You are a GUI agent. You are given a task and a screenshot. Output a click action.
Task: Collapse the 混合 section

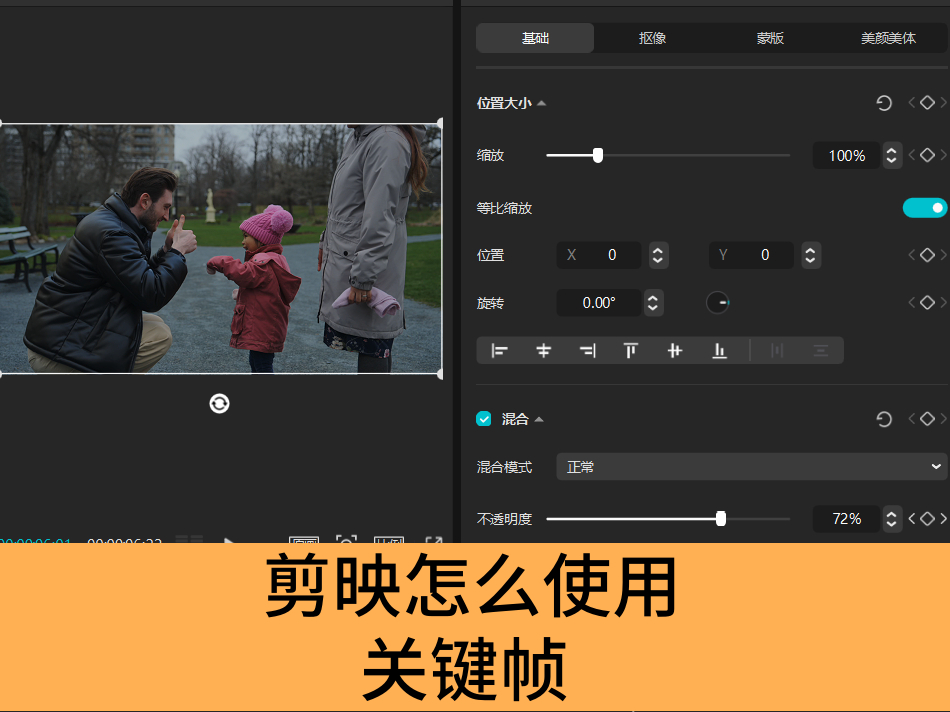coord(539,419)
